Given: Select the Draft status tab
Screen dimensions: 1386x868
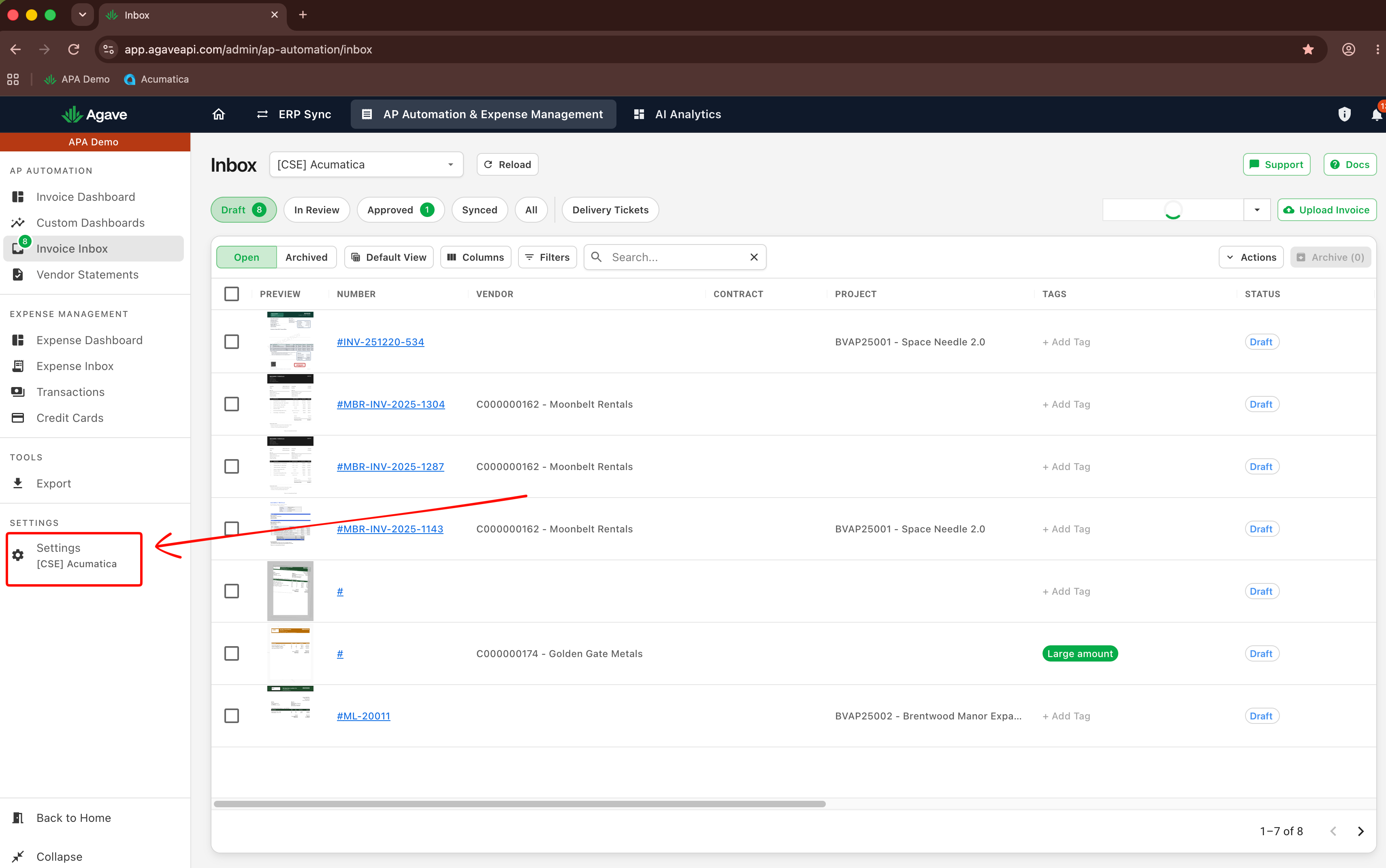Looking at the screenshot, I should click(243, 210).
